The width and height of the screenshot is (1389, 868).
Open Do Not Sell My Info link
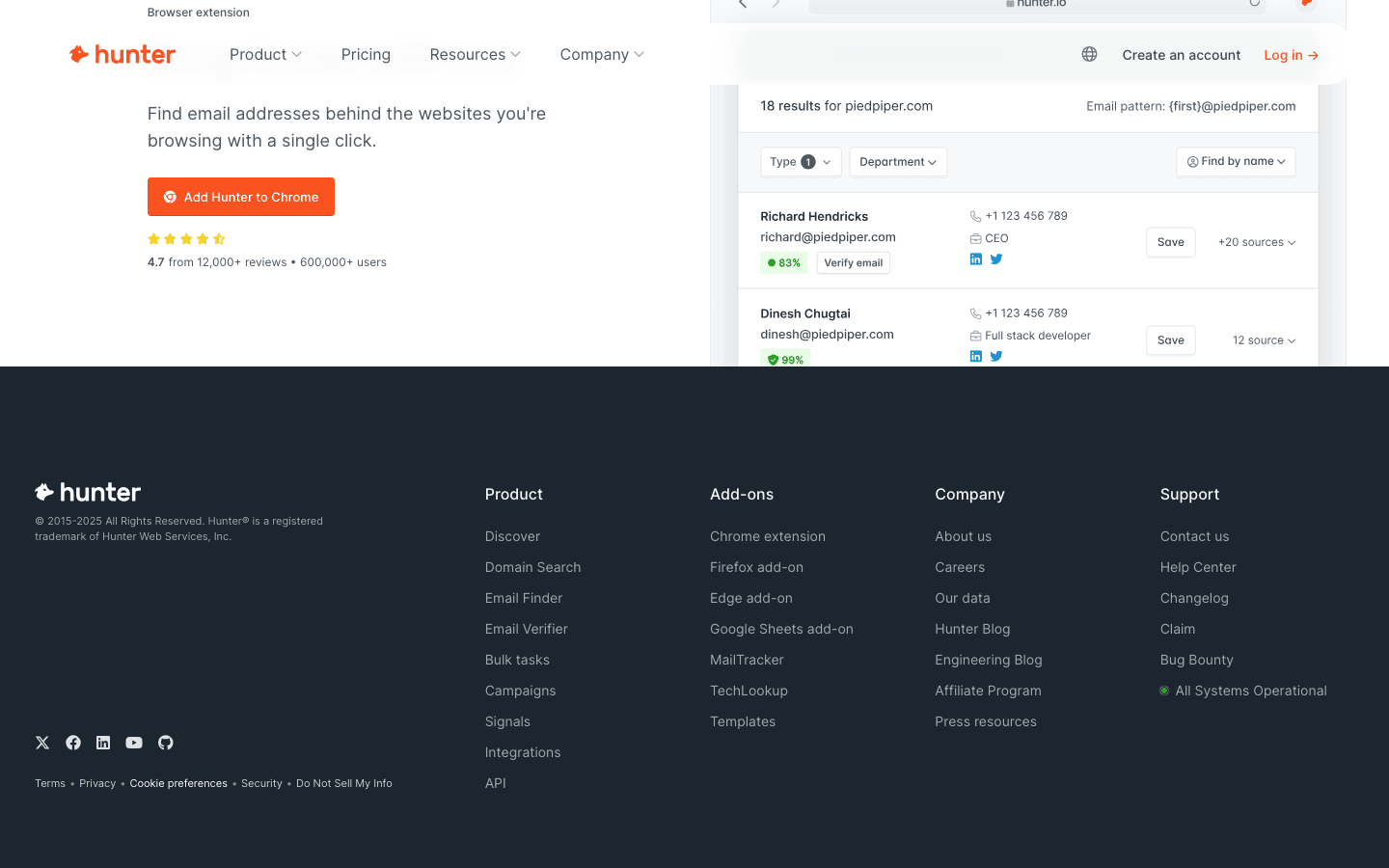pyautogui.click(x=344, y=783)
